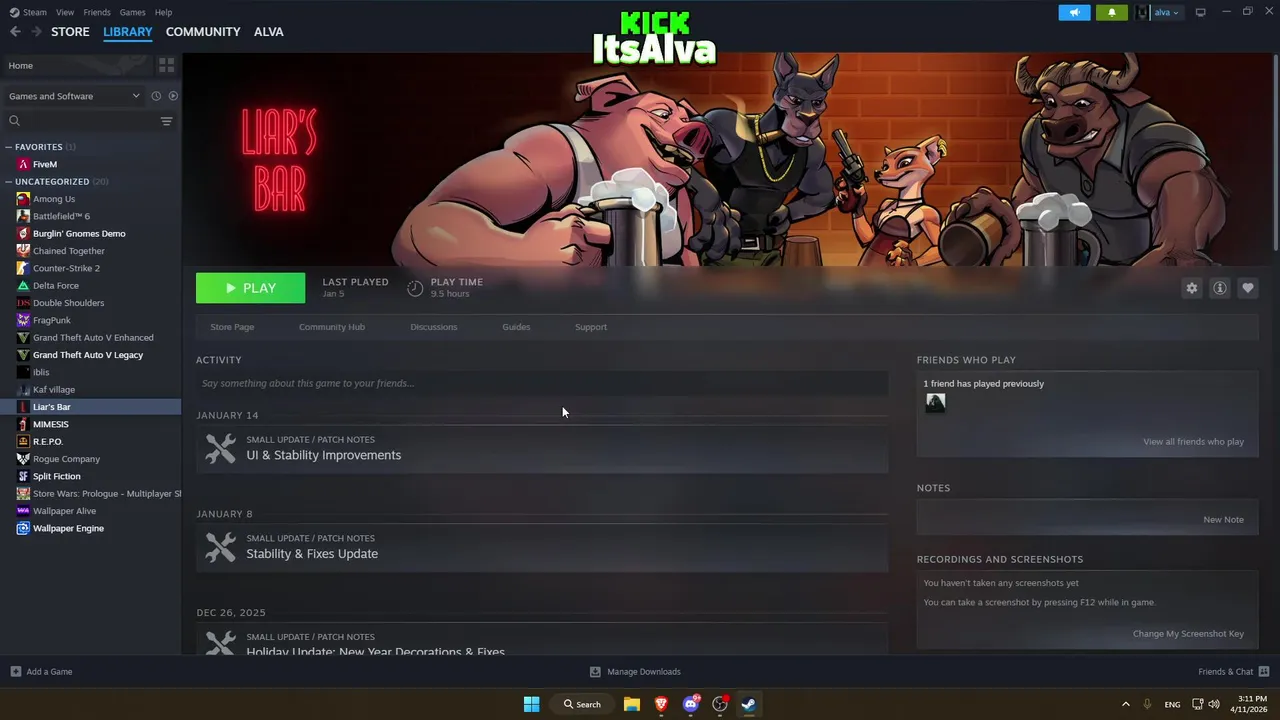Open the Help menu

coord(163,12)
